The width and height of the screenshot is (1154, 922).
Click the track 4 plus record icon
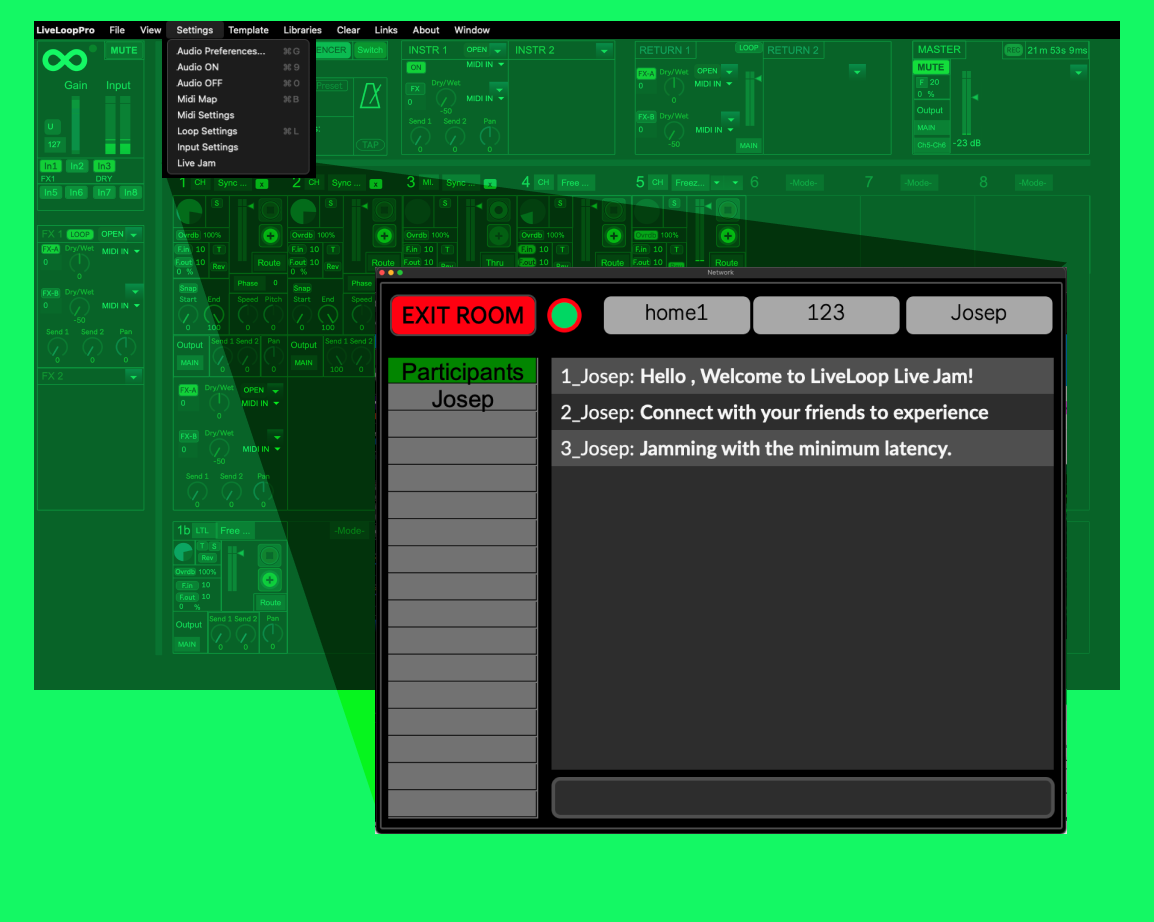(x=613, y=236)
